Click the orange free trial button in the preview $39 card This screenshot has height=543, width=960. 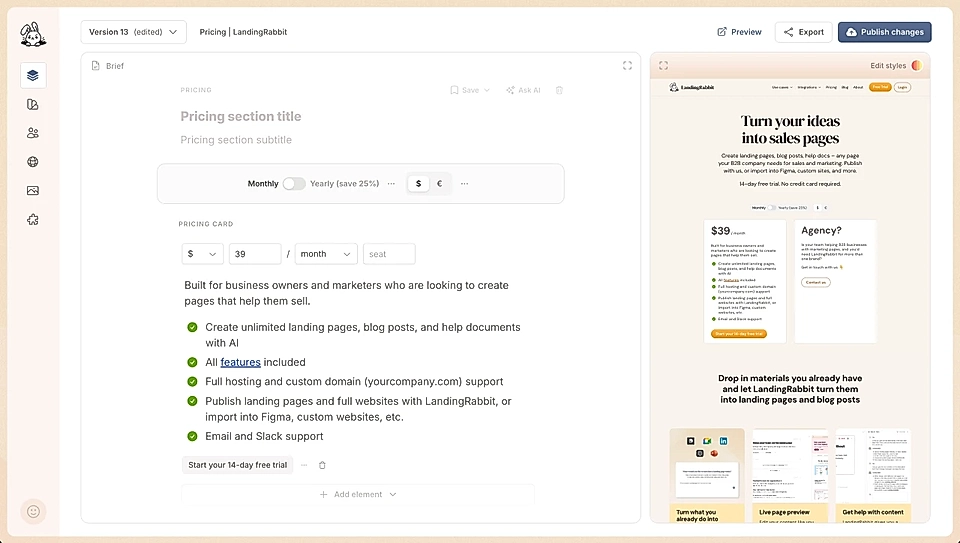(x=739, y=334)
